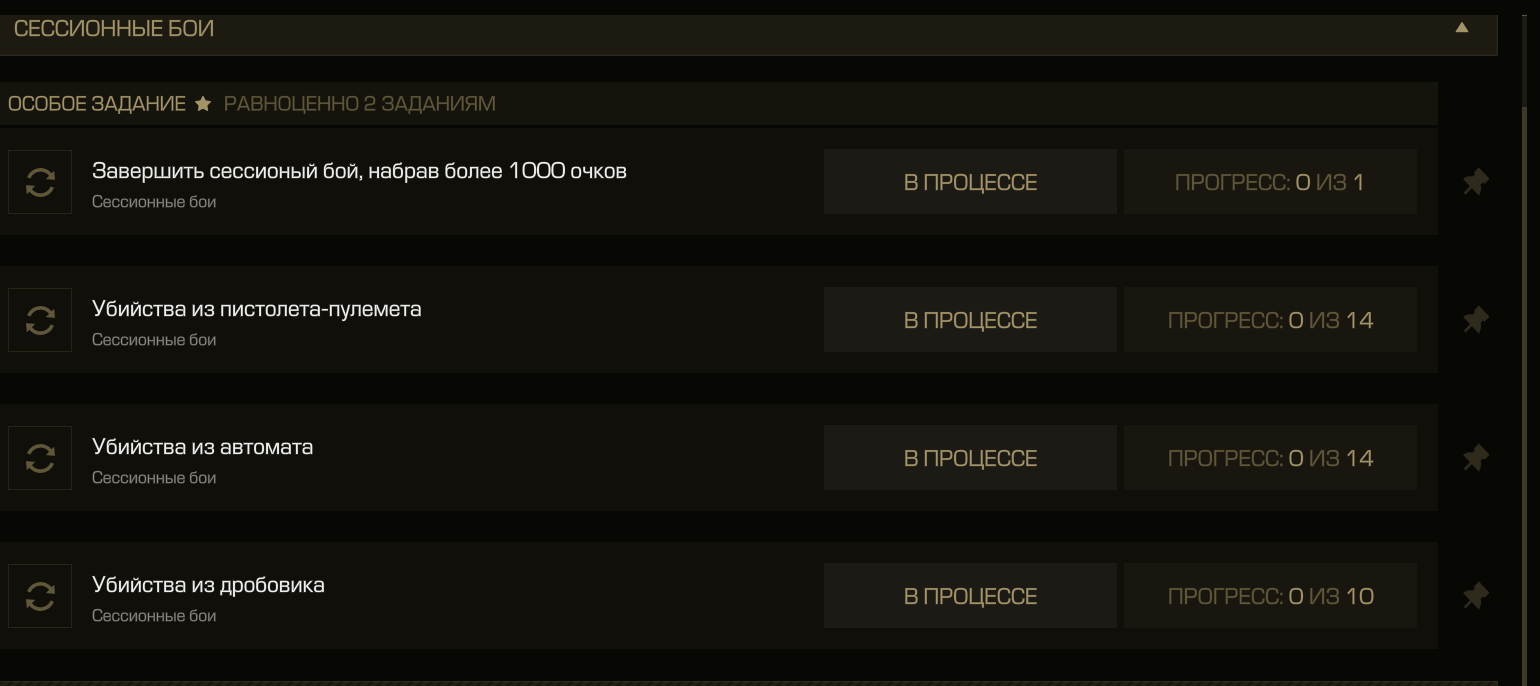
Task: Refresh the 1000 points session battle task
Action: (x=40, y=182)
